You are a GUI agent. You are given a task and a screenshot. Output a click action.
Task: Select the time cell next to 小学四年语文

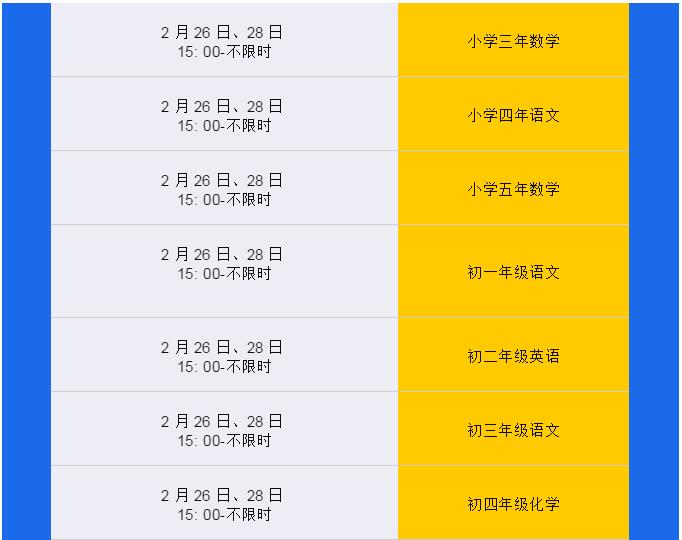coord(224,115)
